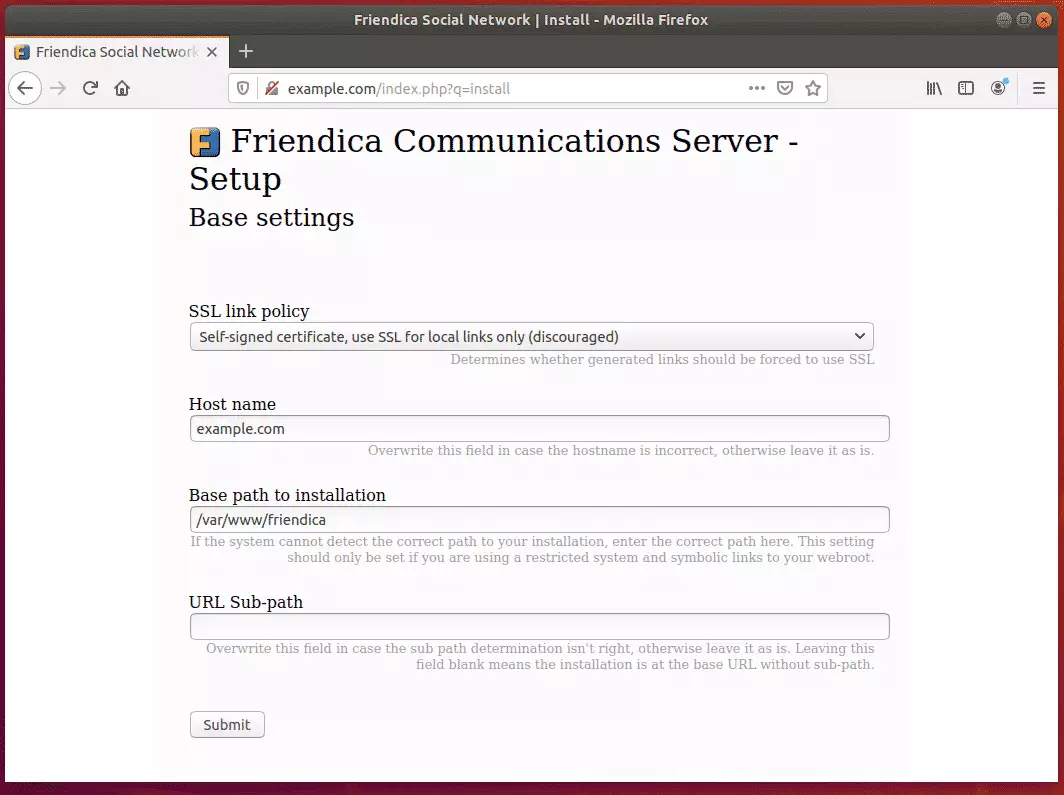
Task: Go back to the previous page
Action: tap(25, 88)
